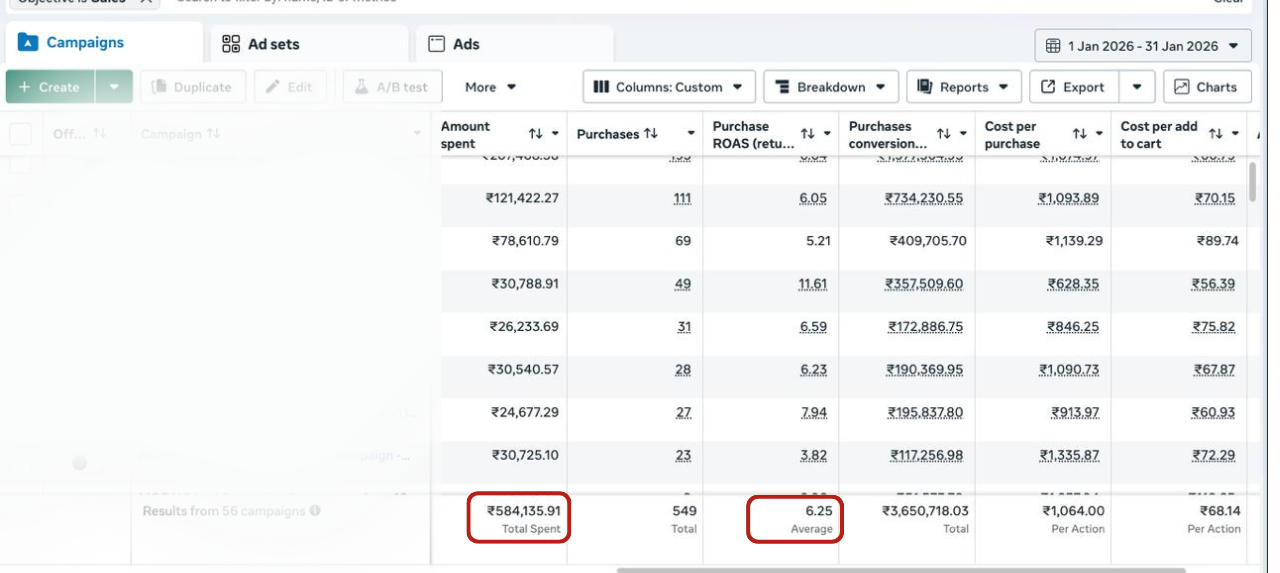
Task: Click info icon beside Results from 56 campaigns
Action: click(315, 511)
